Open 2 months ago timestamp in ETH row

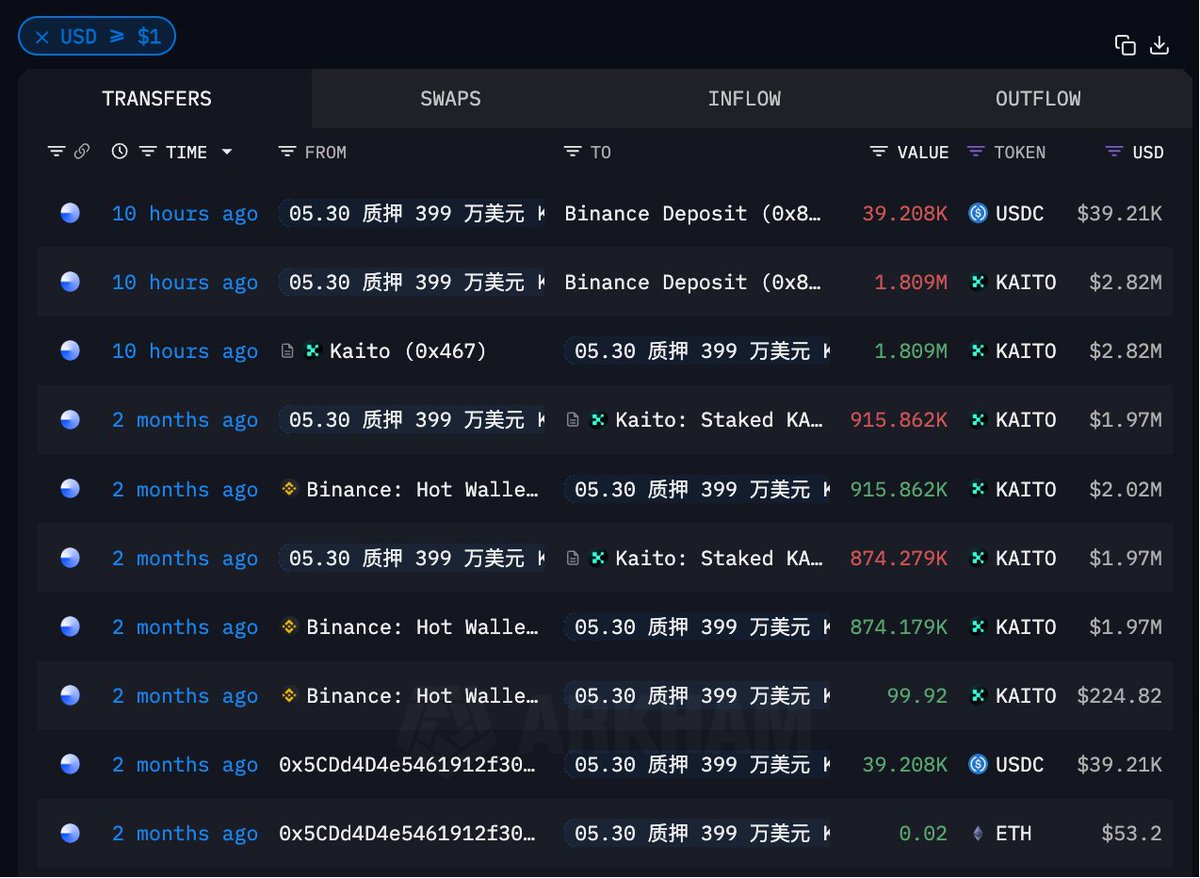point(185,833)
